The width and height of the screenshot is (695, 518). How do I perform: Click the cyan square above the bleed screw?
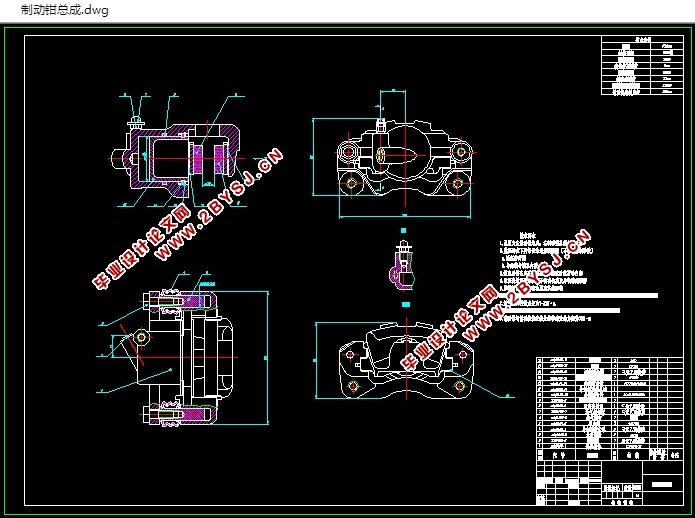[403, 230]
